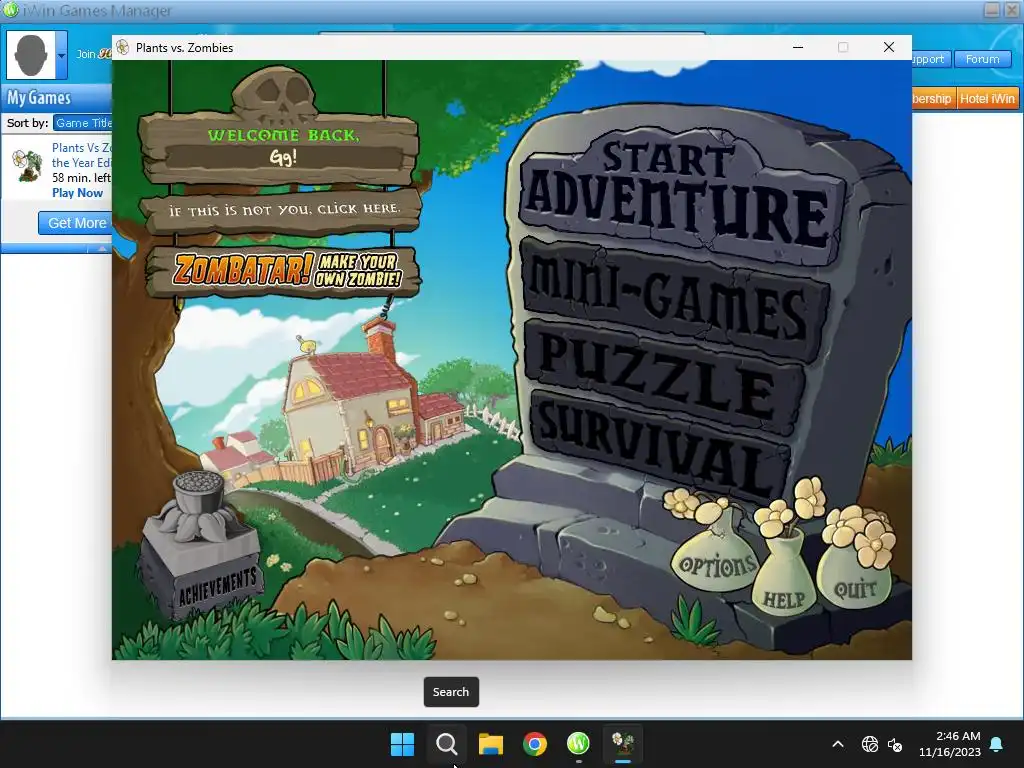
Task: Open Google Chrome from the taskbar
Action: click(535, 744)
